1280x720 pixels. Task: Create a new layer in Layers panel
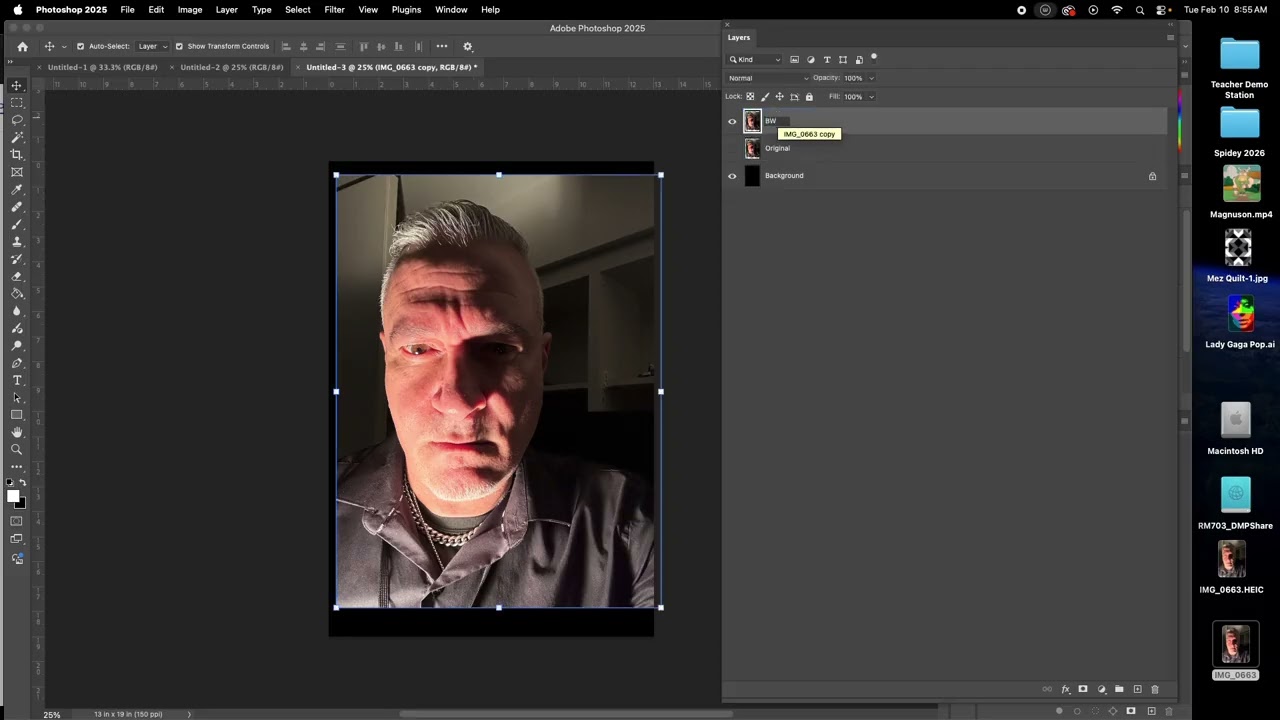pos(1137,689)
